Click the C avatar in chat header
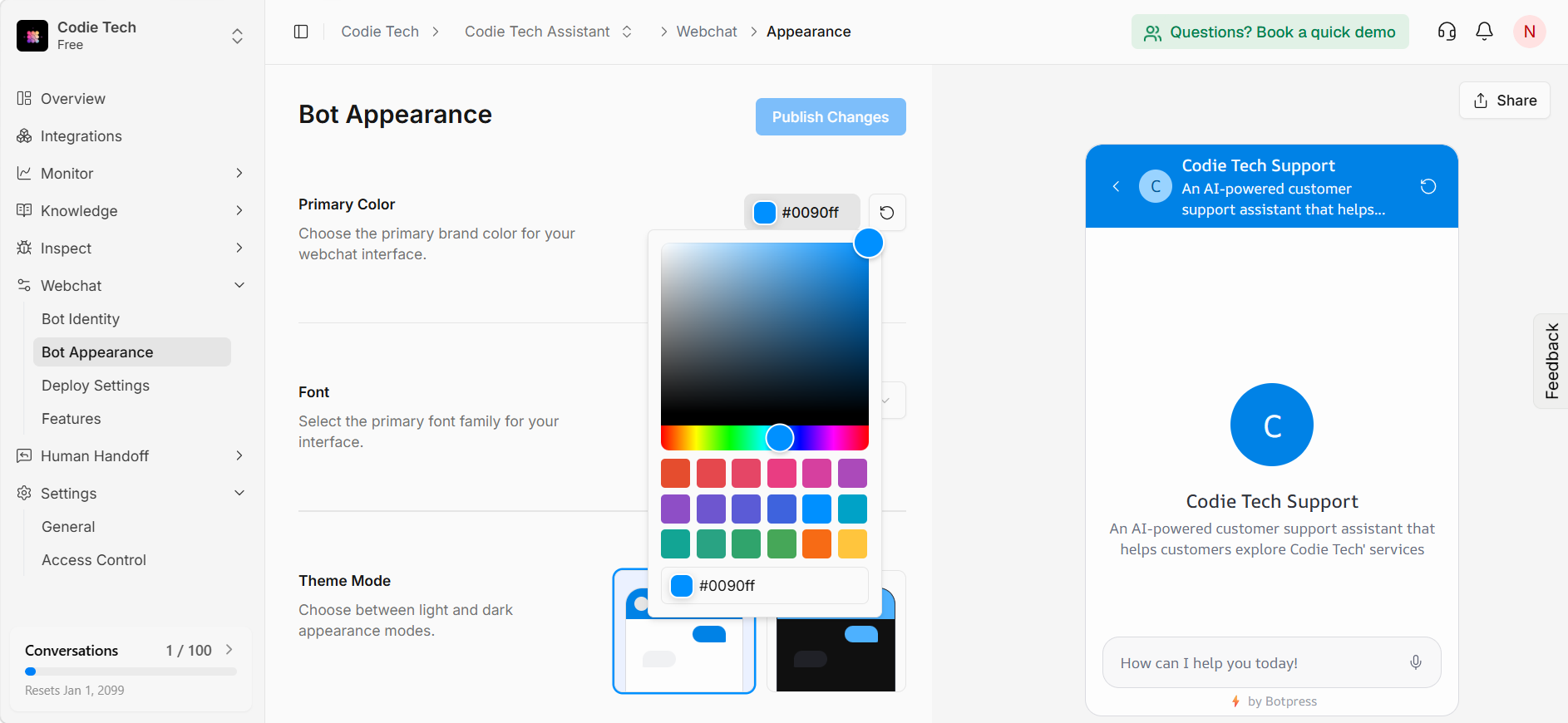1568x723 pixels. click(x=1156, y=186)
